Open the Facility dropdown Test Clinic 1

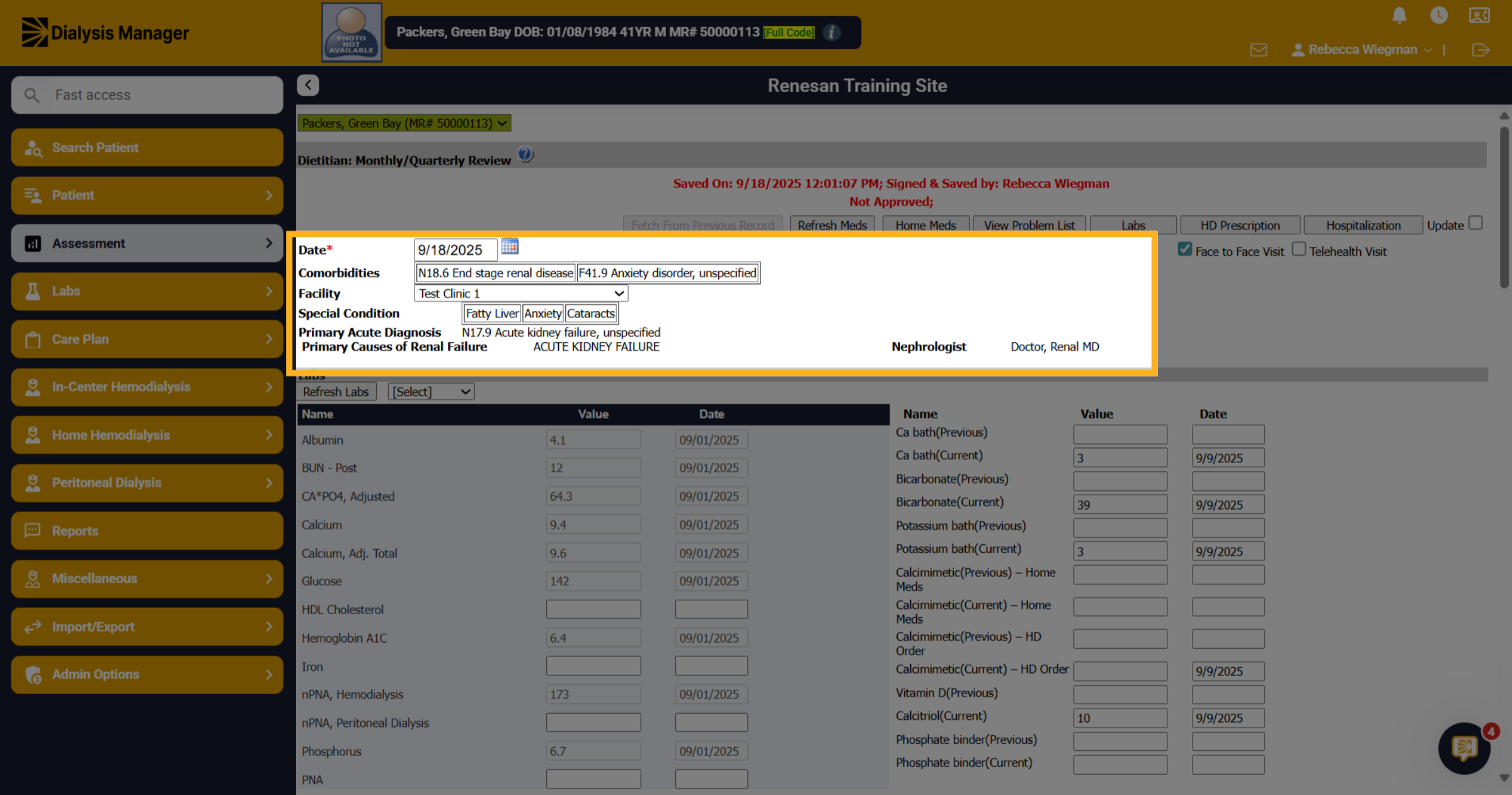point(521,294)
